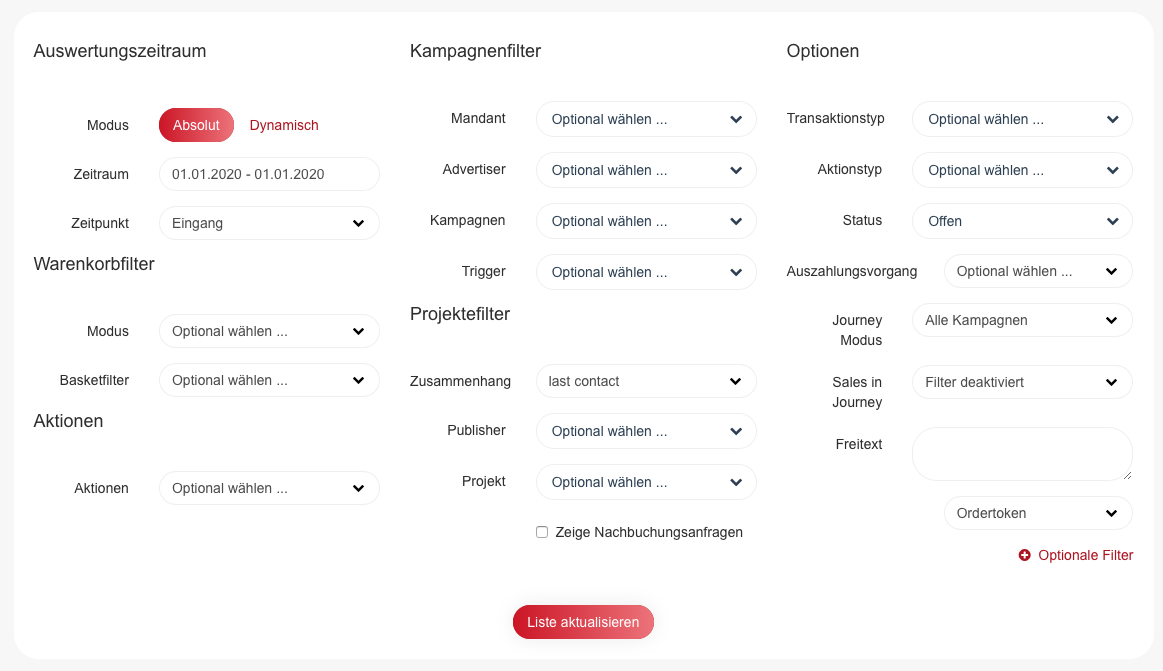Click the chevron icon in Sales in Journey field

(1111, 383)
